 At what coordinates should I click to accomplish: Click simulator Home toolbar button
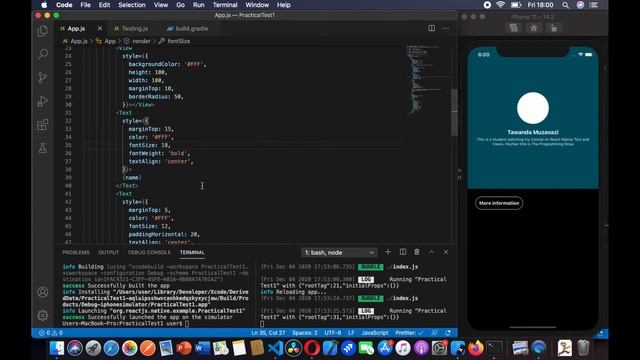pyautogui.click(x=533, y=28)
